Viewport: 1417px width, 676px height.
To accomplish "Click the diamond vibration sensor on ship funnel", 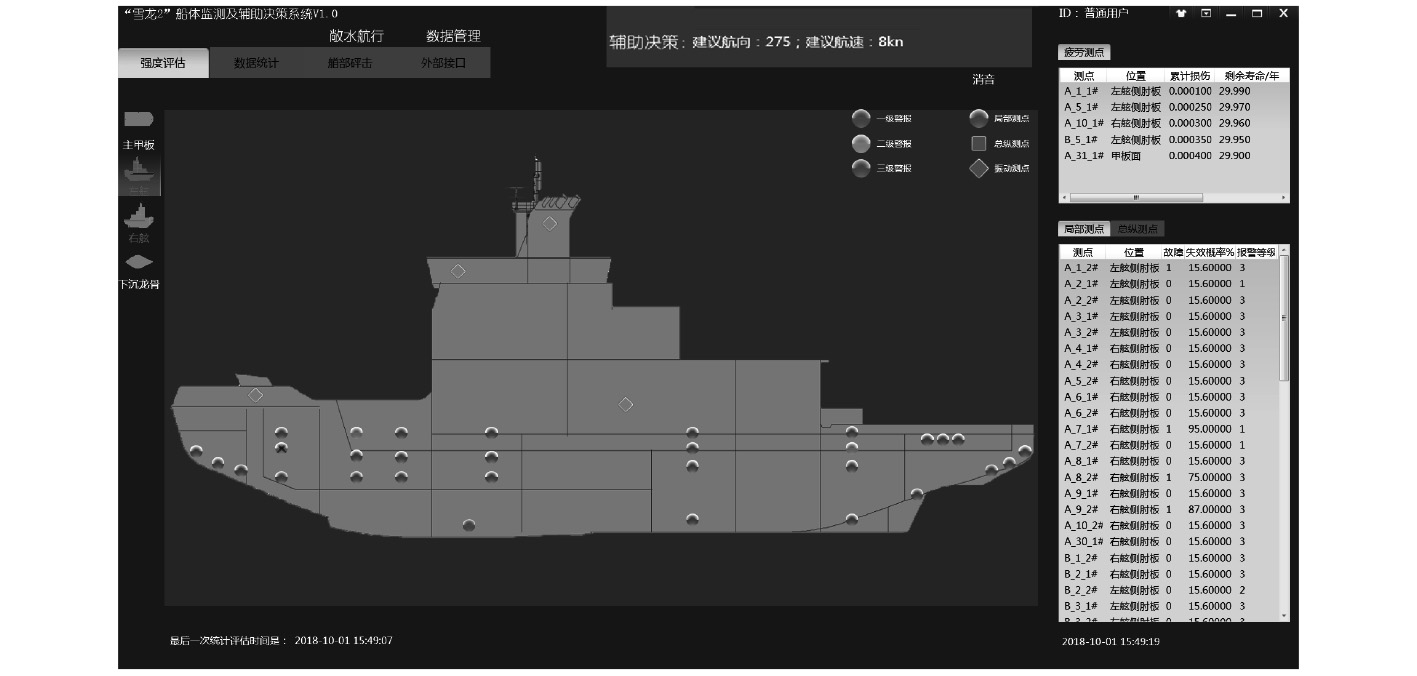I will 549,223.
